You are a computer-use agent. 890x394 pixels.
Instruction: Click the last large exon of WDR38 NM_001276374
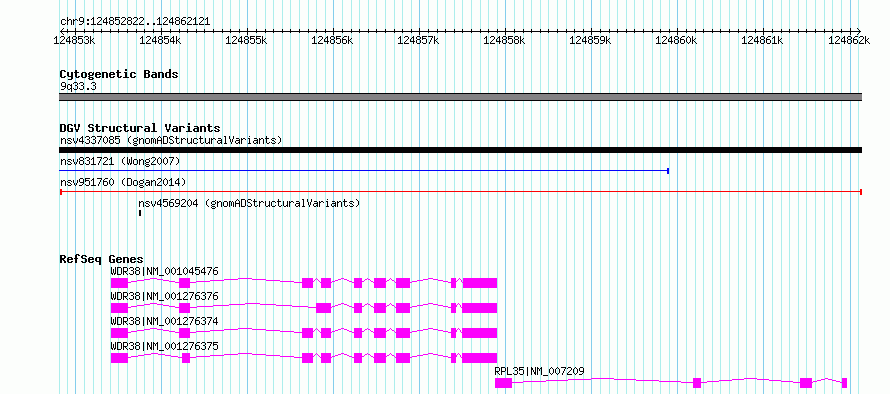[480, 333]
